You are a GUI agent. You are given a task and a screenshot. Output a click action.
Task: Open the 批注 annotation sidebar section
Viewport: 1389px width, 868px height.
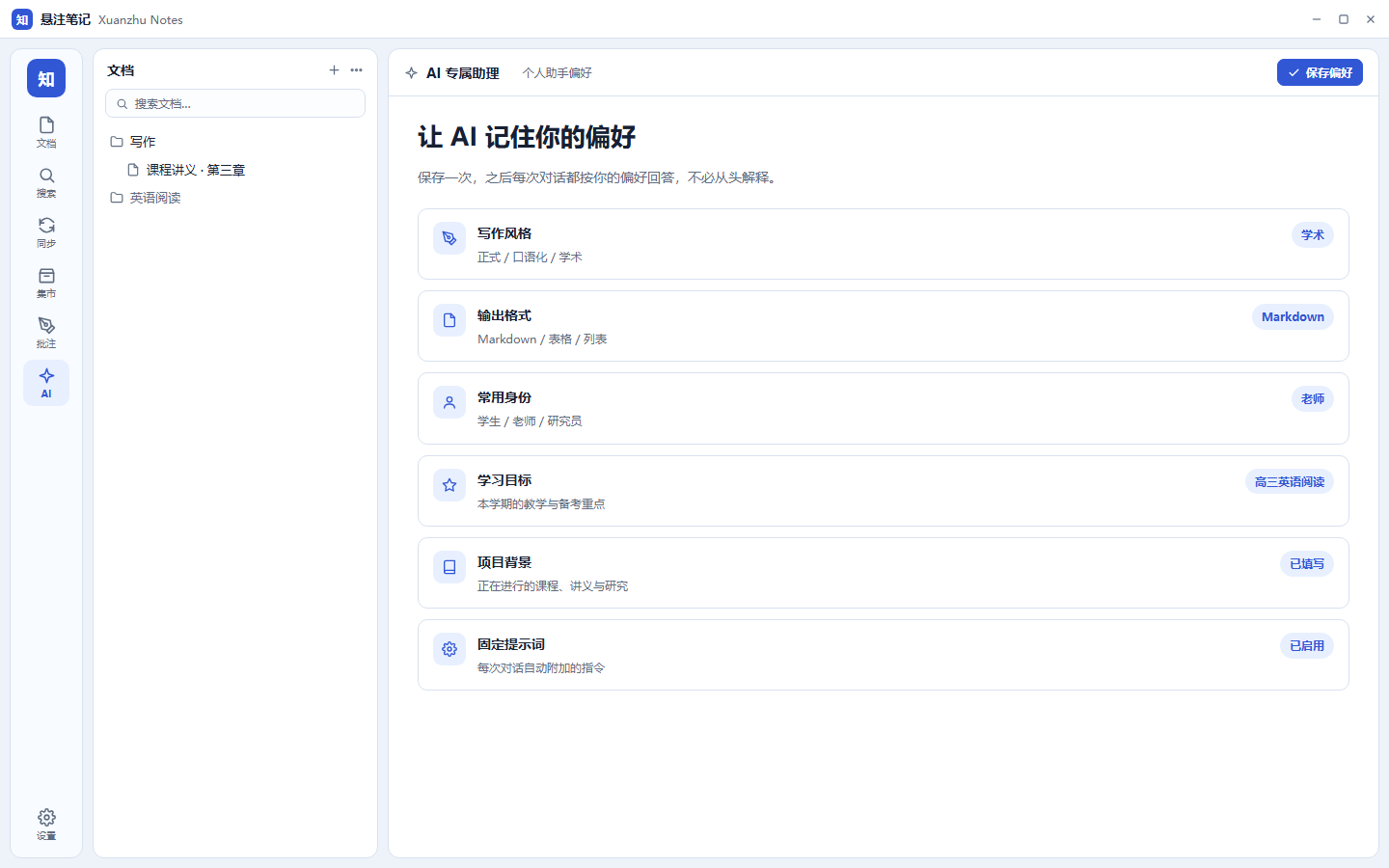point(46,333)
